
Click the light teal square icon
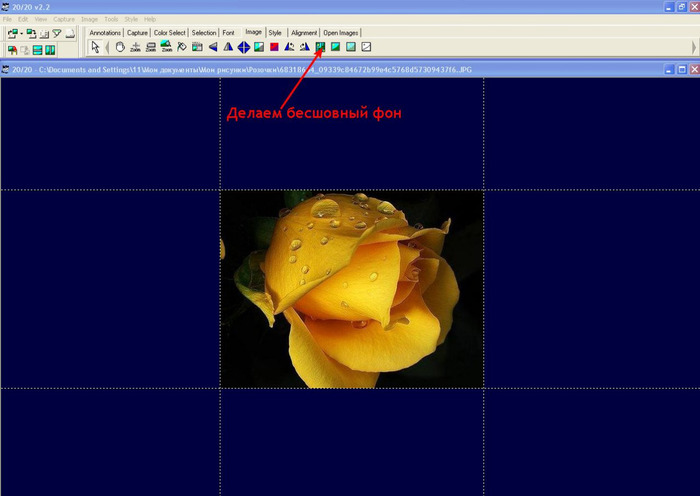point(351,47)
